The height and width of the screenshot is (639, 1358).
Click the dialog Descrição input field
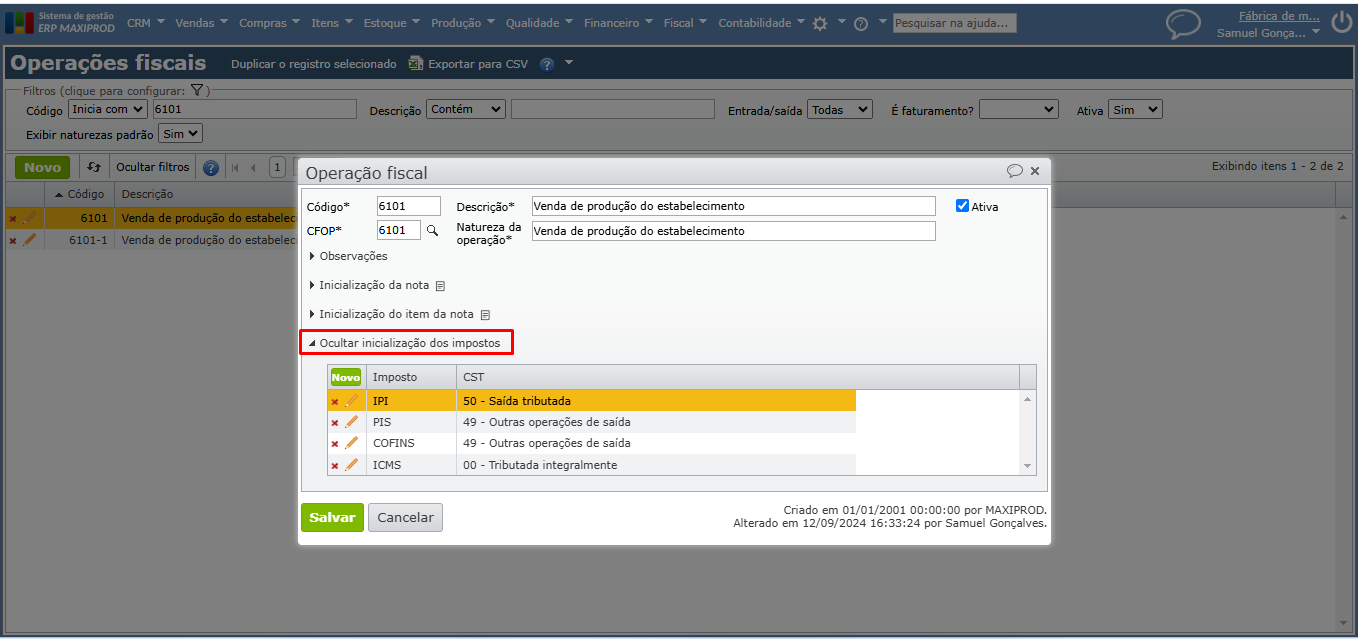(734, 206)
